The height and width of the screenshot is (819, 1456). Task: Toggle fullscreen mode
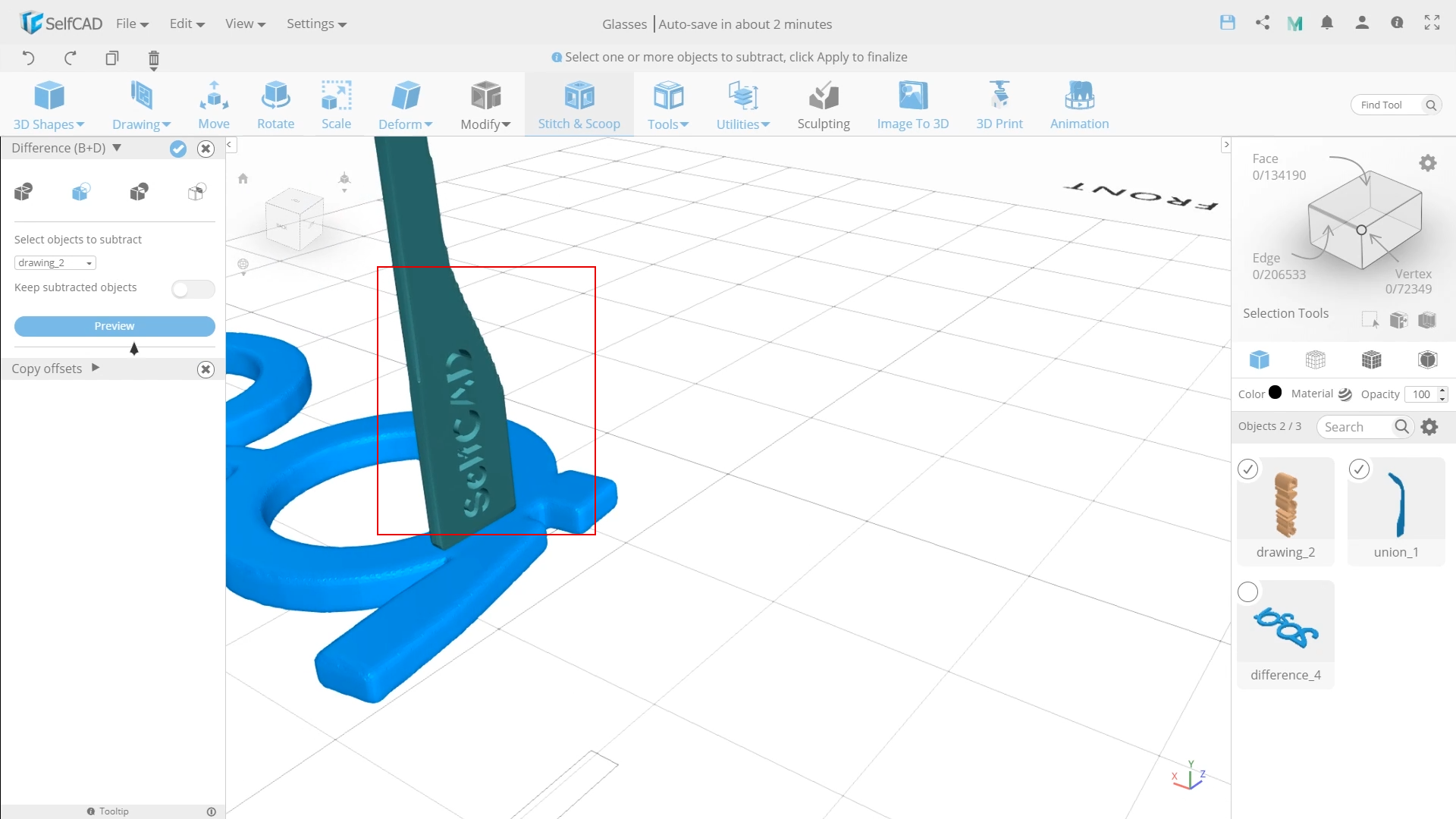pos(1432,23)
